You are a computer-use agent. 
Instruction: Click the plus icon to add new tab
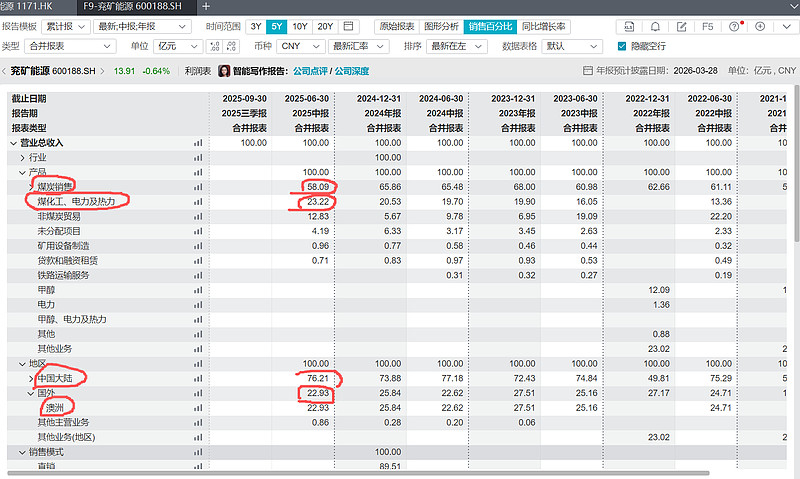coord(206,6)
